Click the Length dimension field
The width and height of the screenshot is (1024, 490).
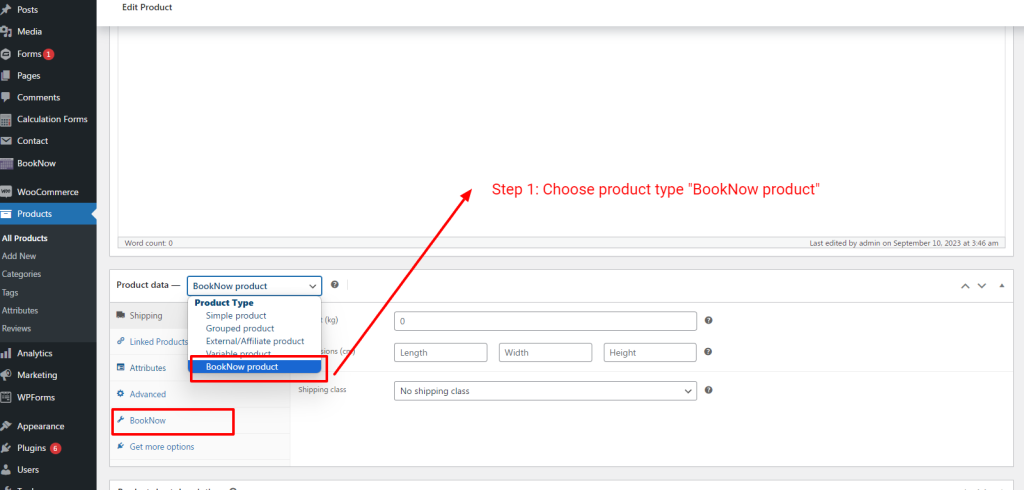coord(441,352)
